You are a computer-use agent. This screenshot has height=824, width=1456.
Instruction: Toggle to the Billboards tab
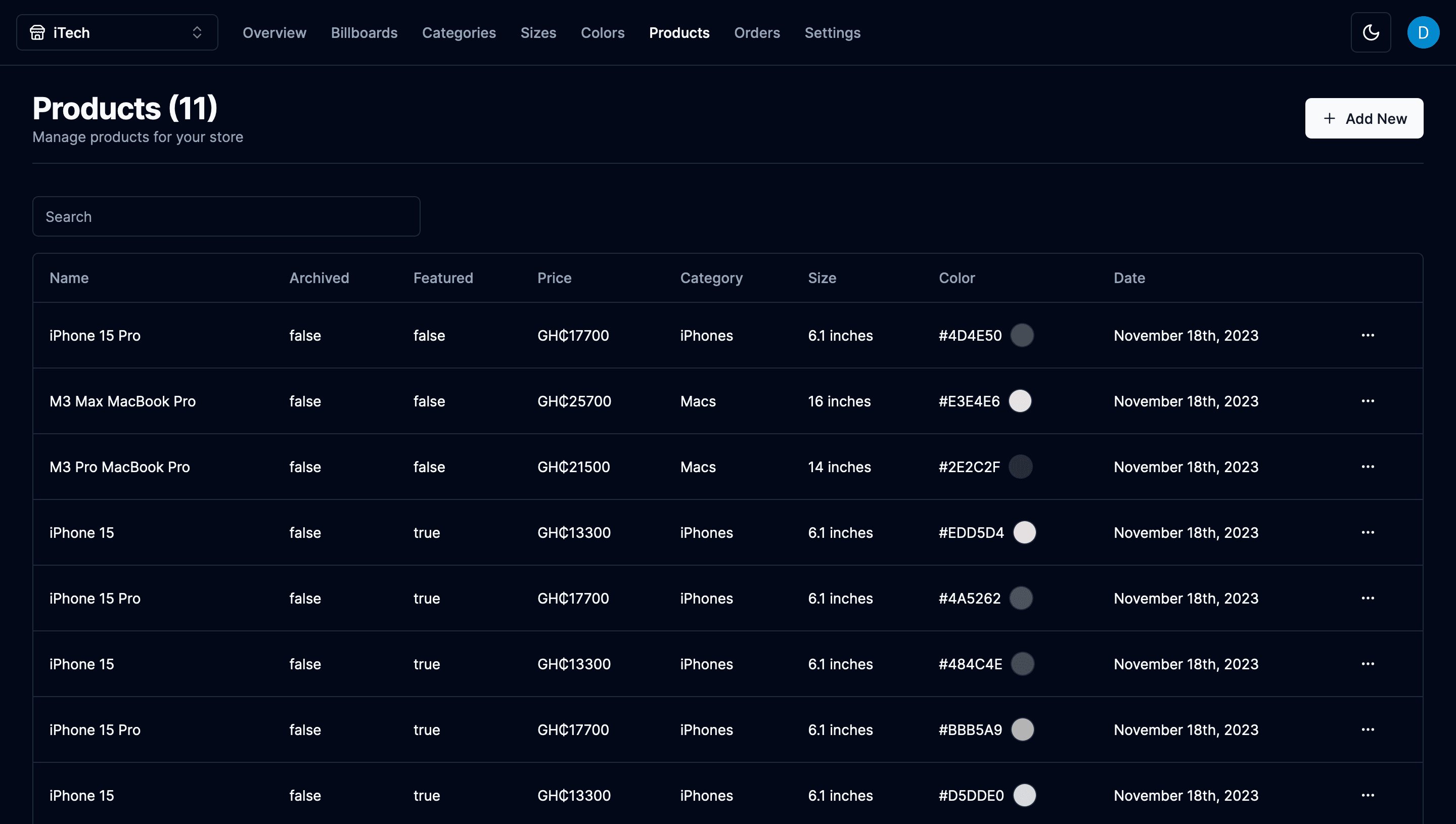[x=364, y=32]
